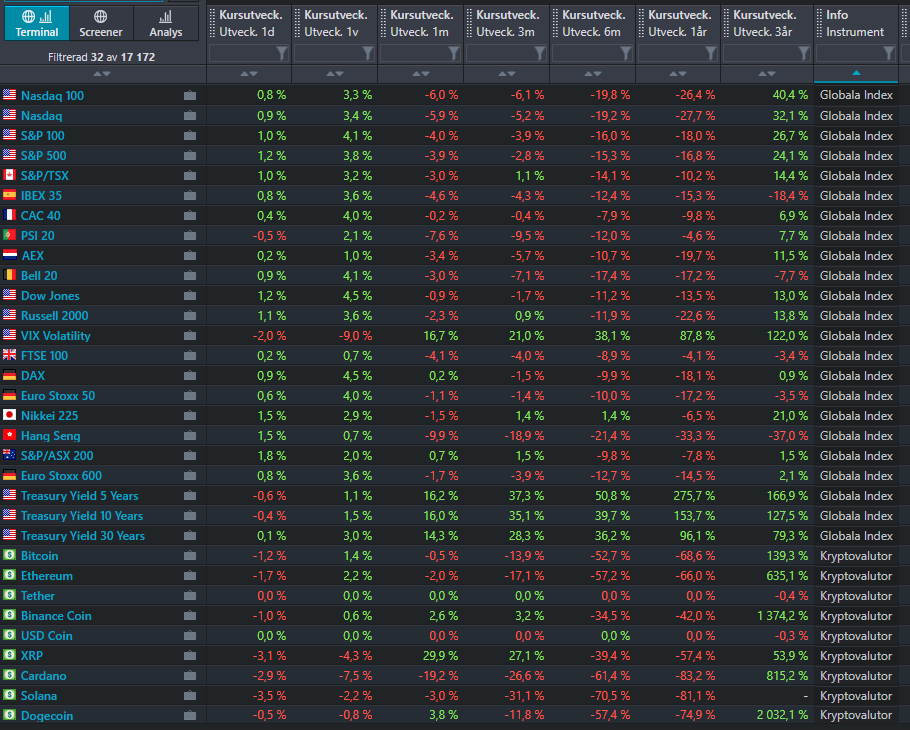The width and height of the screenshot is (910, 730).
Task: Open Treasury Yield 10 Years instrument
Action: (82, 516)
